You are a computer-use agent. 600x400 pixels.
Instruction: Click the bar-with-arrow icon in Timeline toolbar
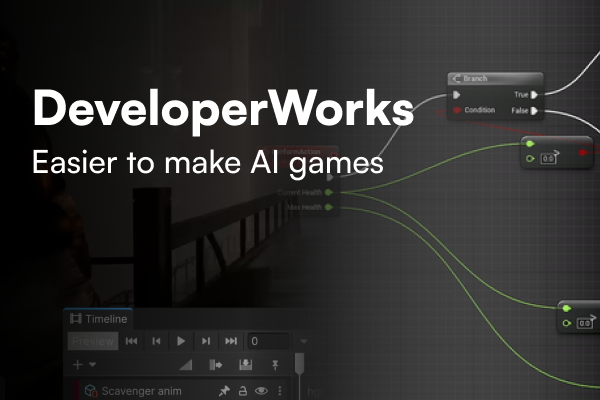tap(215, 365)
